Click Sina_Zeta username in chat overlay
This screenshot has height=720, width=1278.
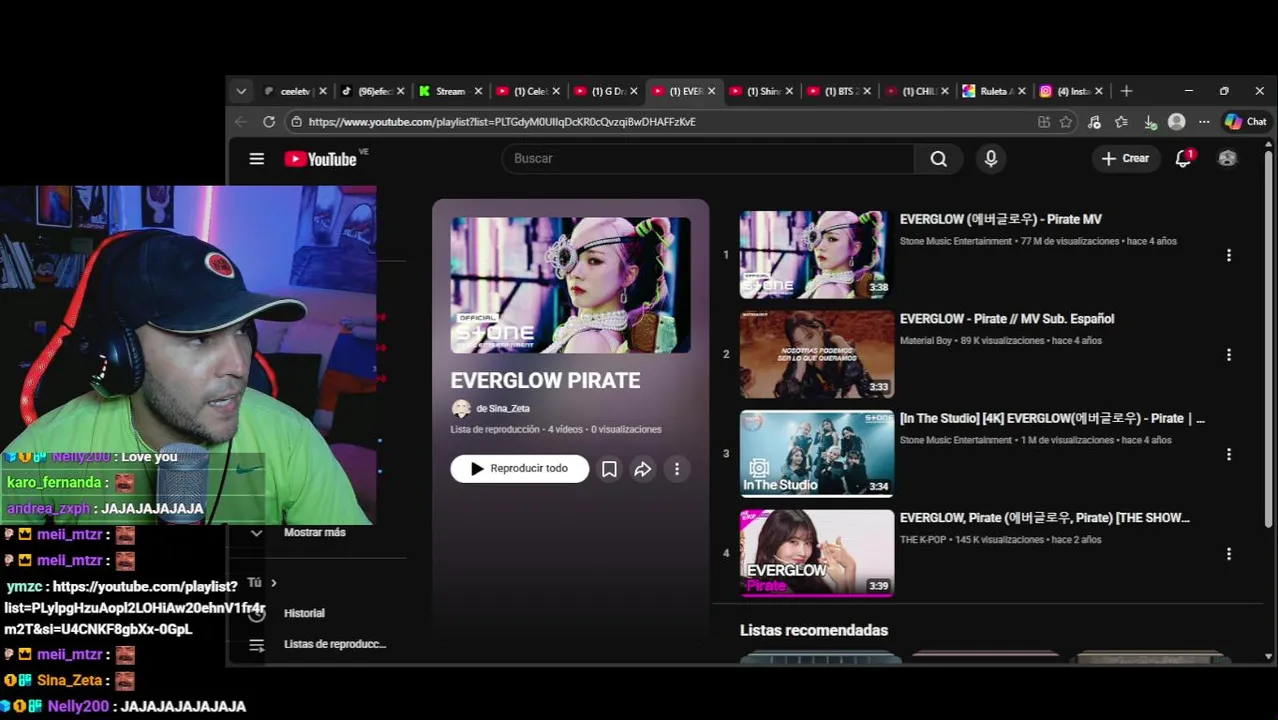tap(70, 680)
